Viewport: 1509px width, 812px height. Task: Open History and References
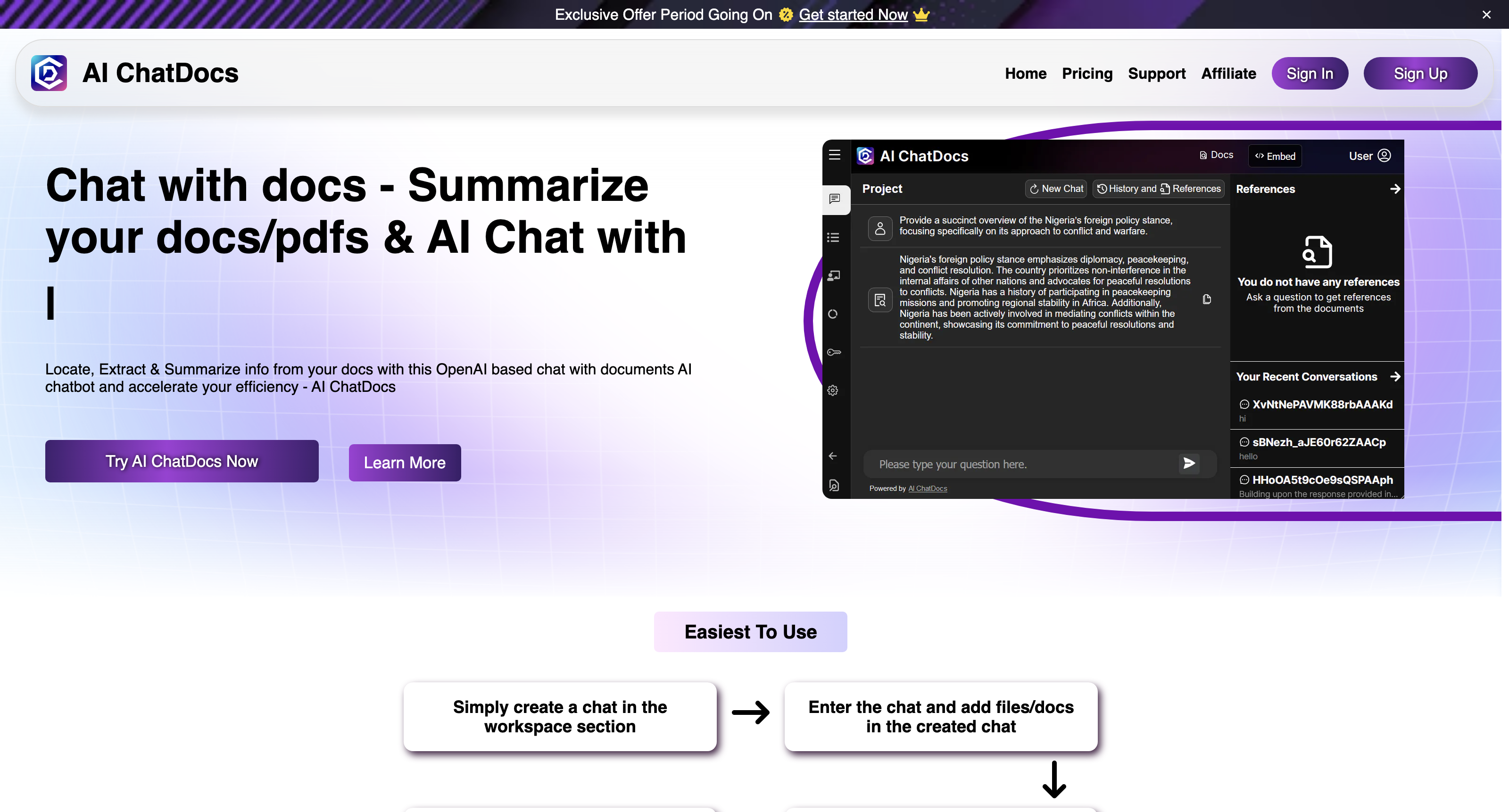(x=1158, y=189)
